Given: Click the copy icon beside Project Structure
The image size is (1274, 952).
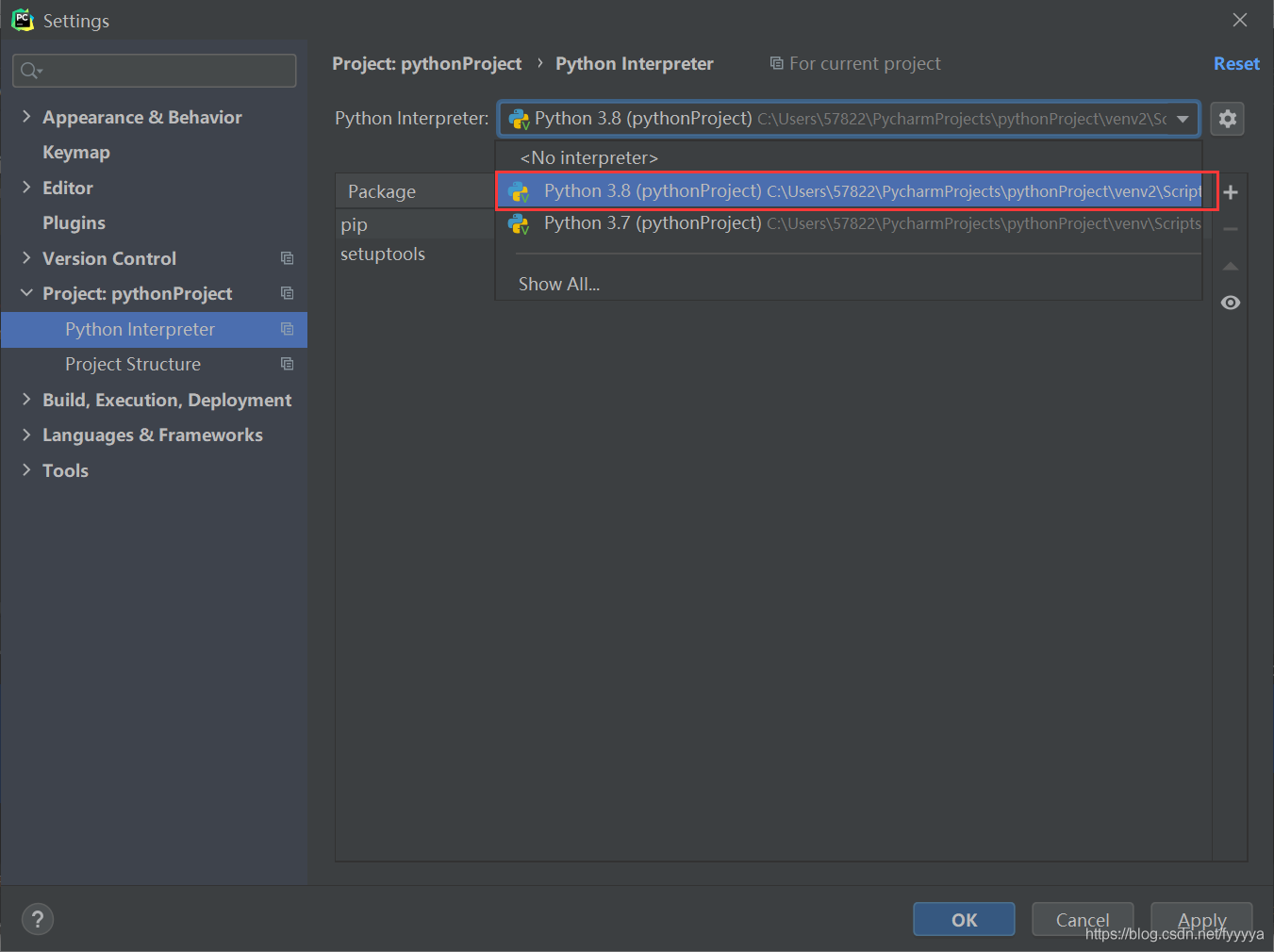Looking at the screenshot, I should [x=288, y=364].
